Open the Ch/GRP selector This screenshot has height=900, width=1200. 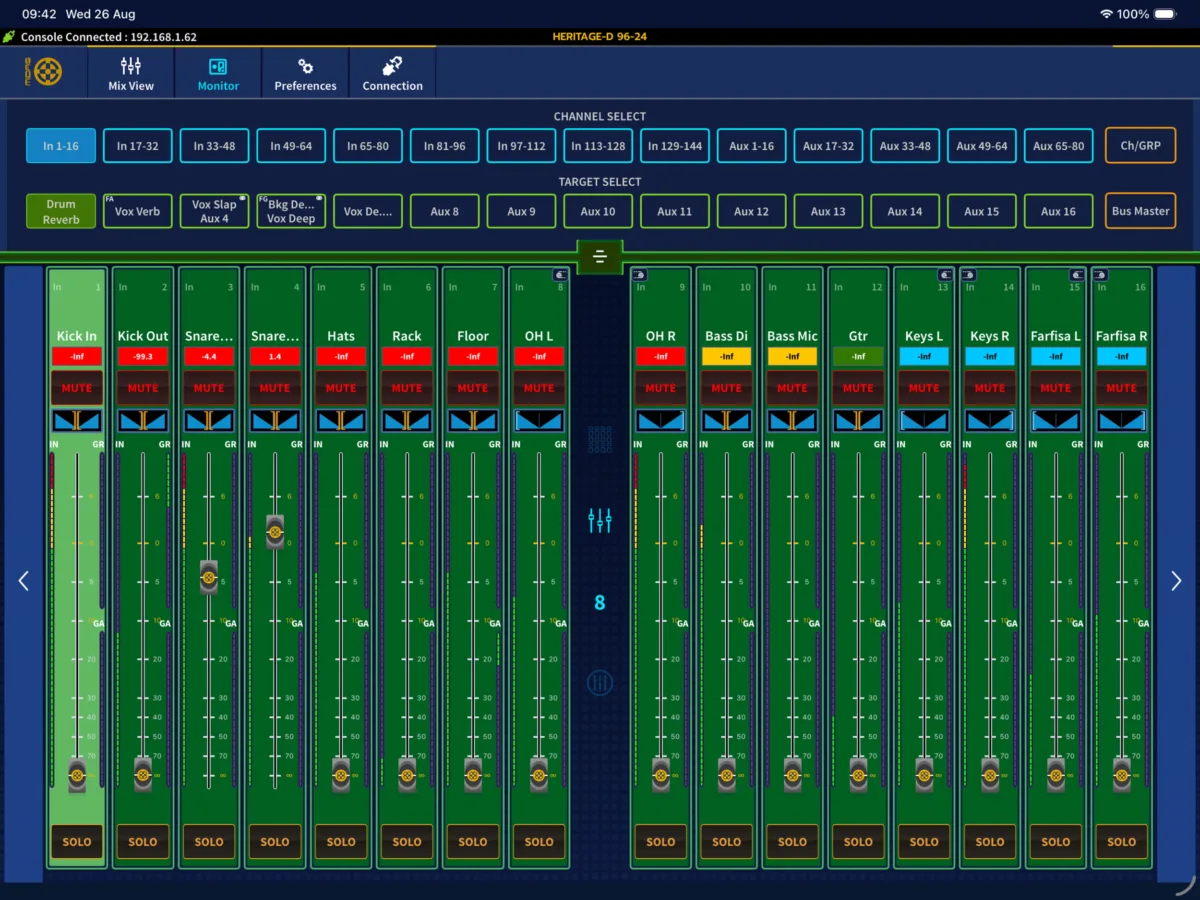[1140, 146]
